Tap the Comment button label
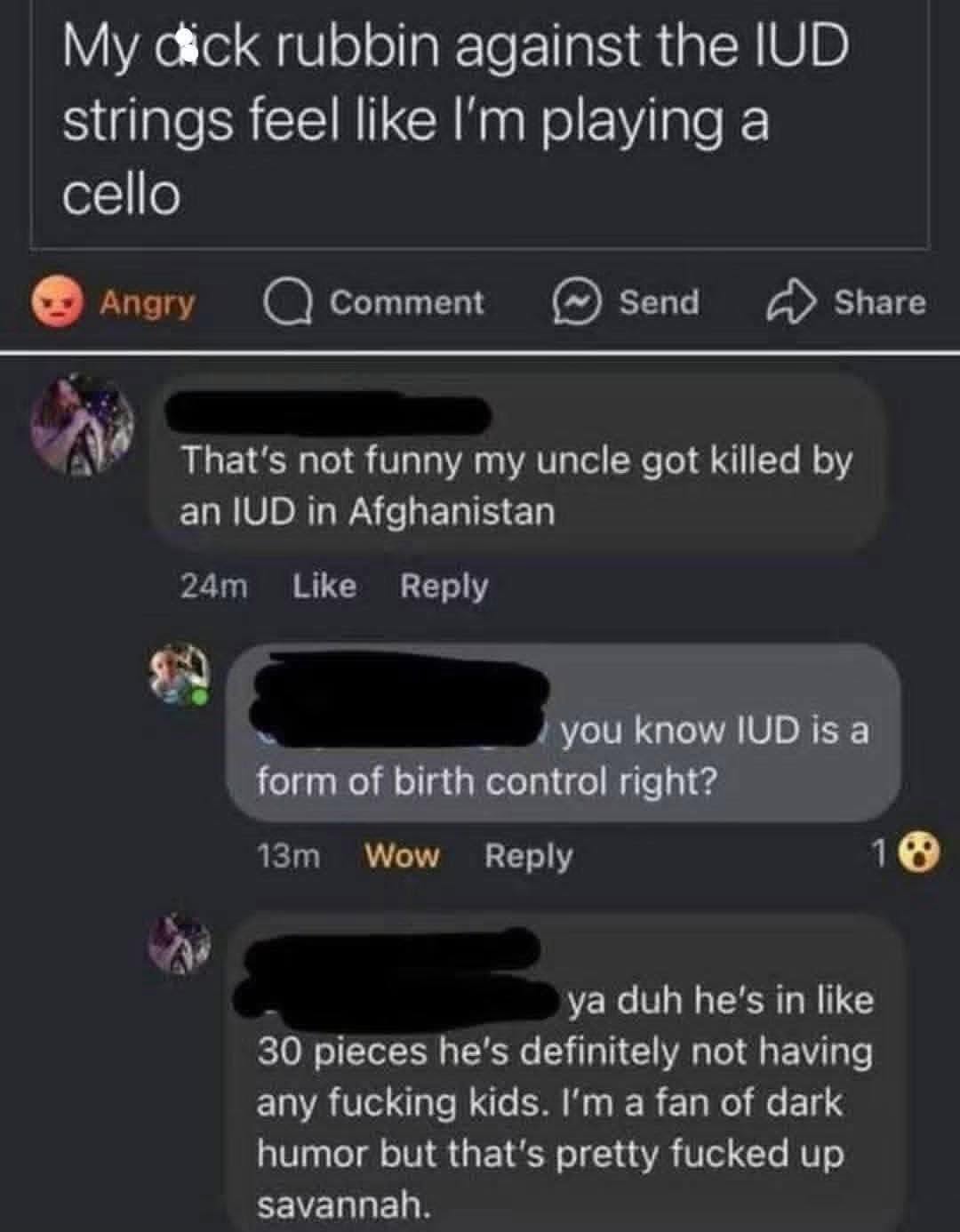 pos(407,302)
